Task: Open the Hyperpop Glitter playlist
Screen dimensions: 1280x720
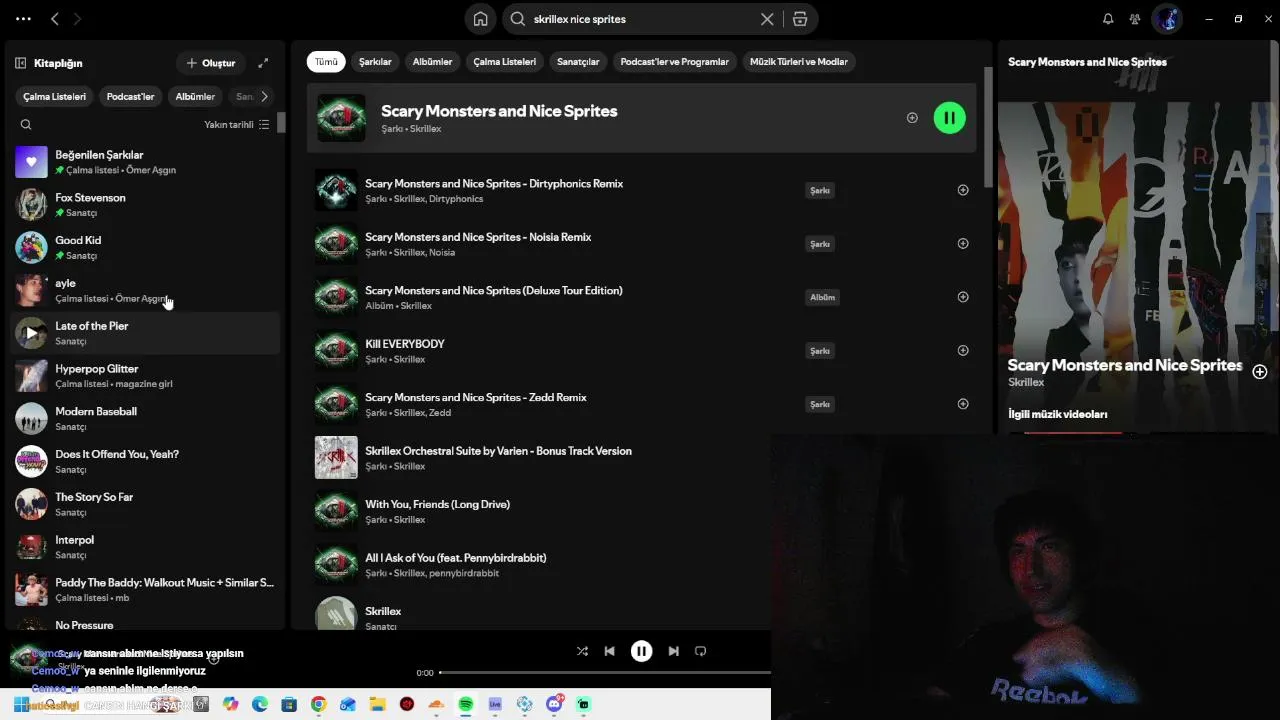Action: (x=146, y=376)
